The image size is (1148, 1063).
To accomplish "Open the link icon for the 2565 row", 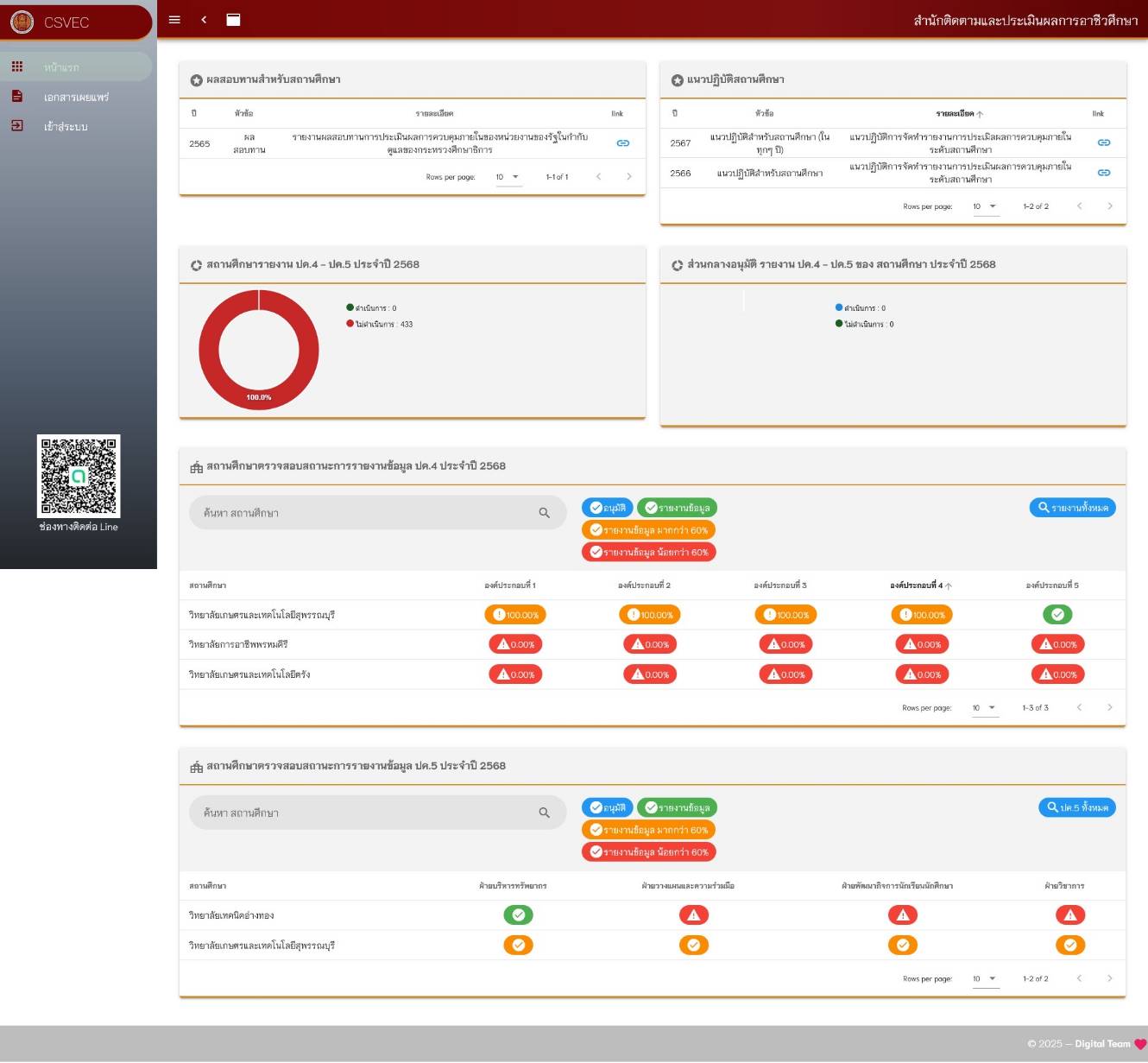I will [622, 143].
